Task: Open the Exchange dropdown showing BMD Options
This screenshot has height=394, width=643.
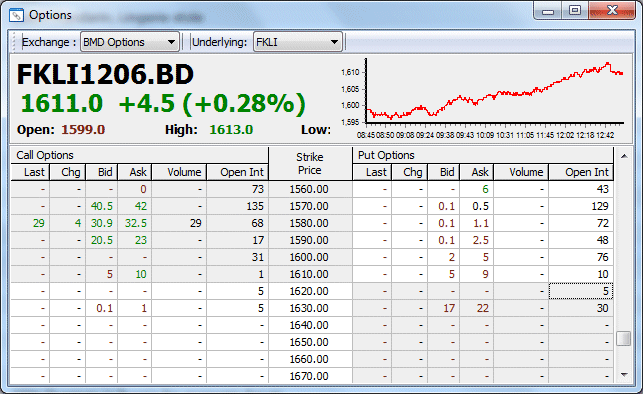Action: [x=130, y=42]
